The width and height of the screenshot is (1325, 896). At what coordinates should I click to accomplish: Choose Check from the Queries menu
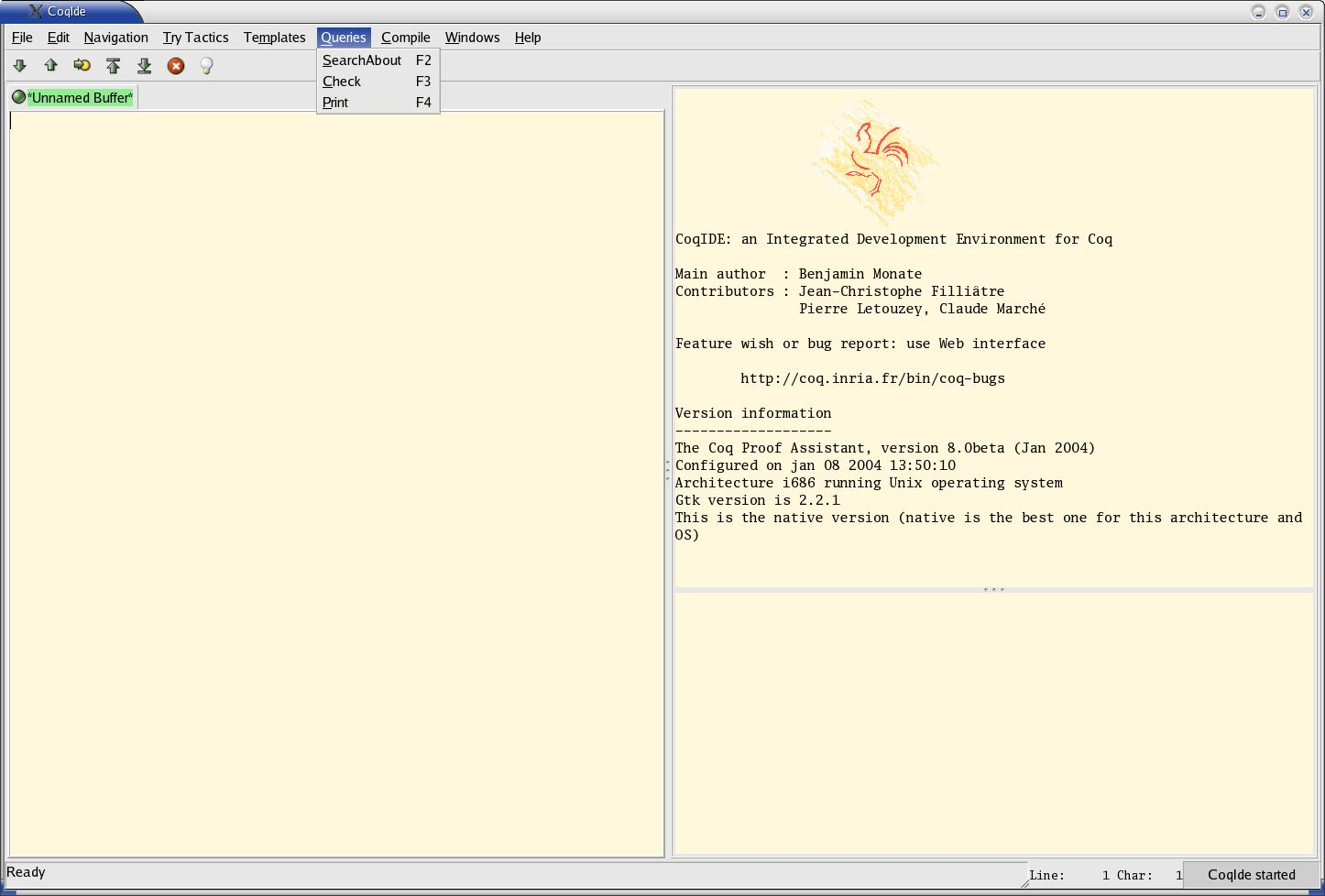[x=378, y=82]
